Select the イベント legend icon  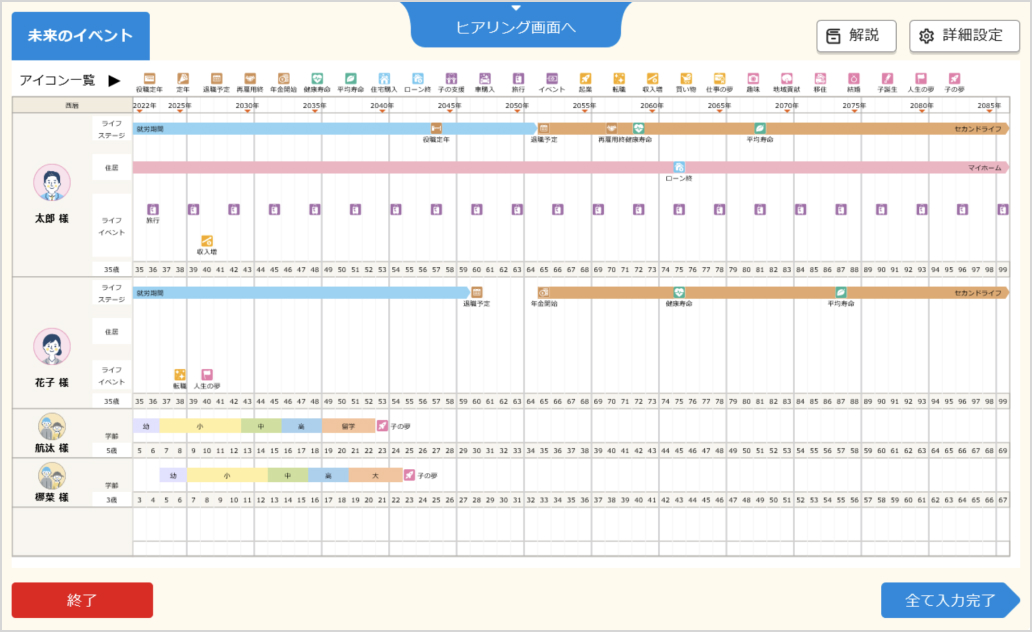click(552, 78)
